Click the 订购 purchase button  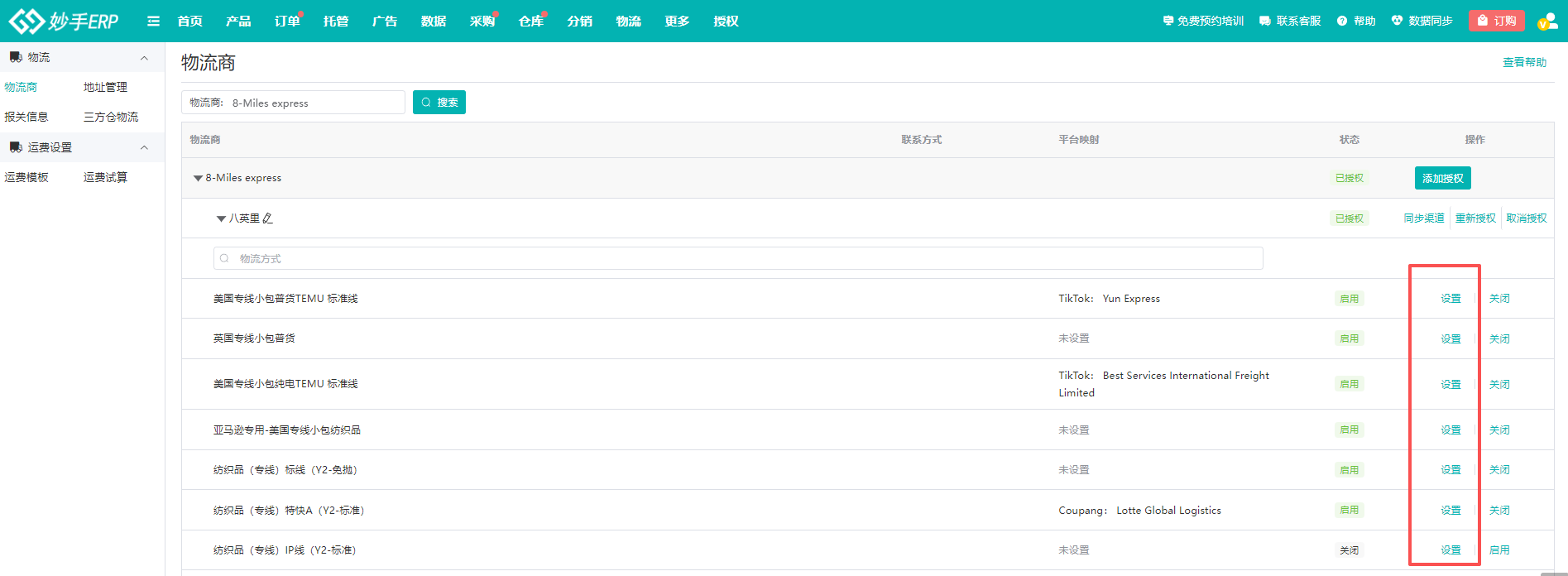point(1496,21)
